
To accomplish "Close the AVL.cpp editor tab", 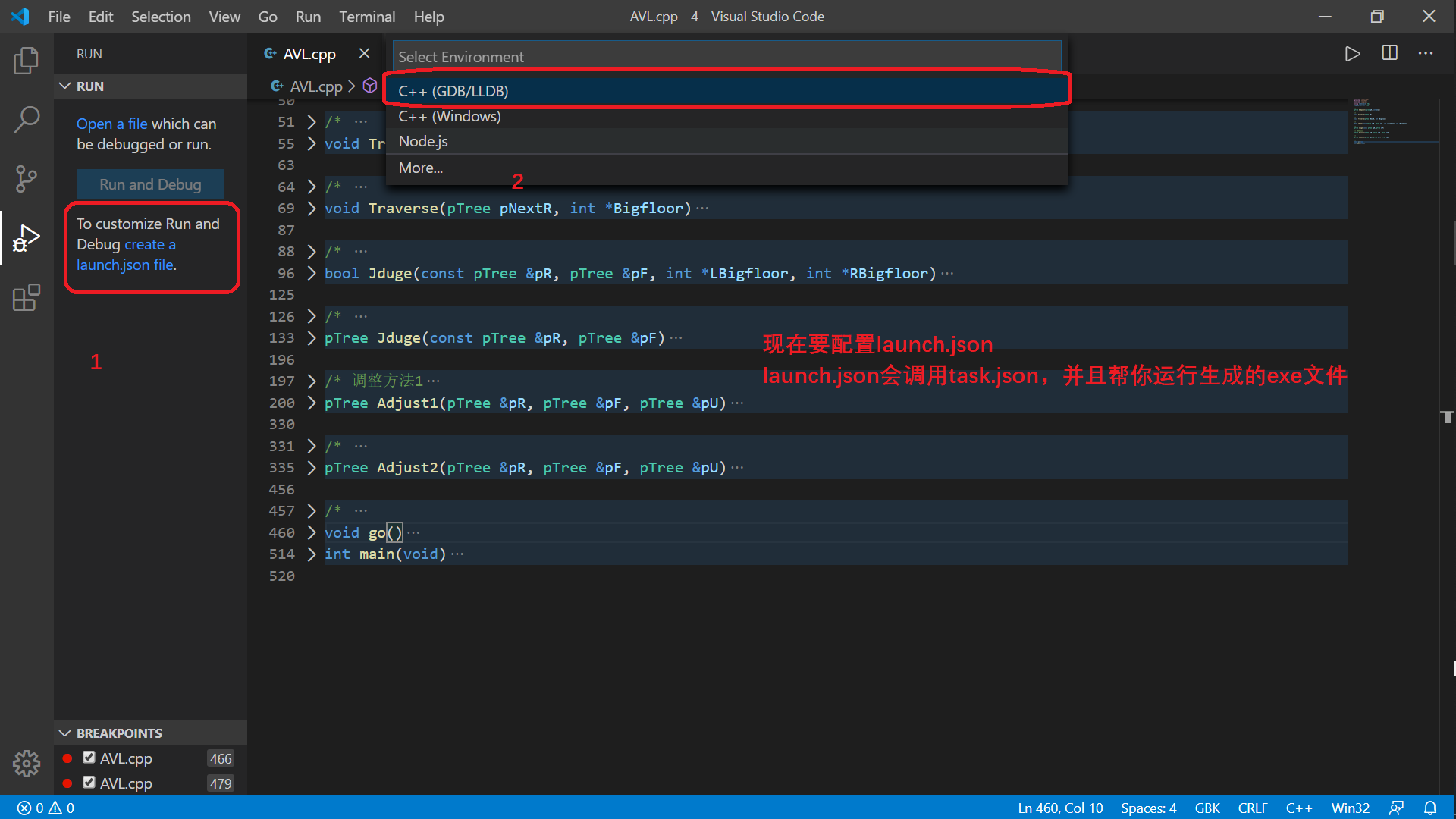I will (364, 54).
